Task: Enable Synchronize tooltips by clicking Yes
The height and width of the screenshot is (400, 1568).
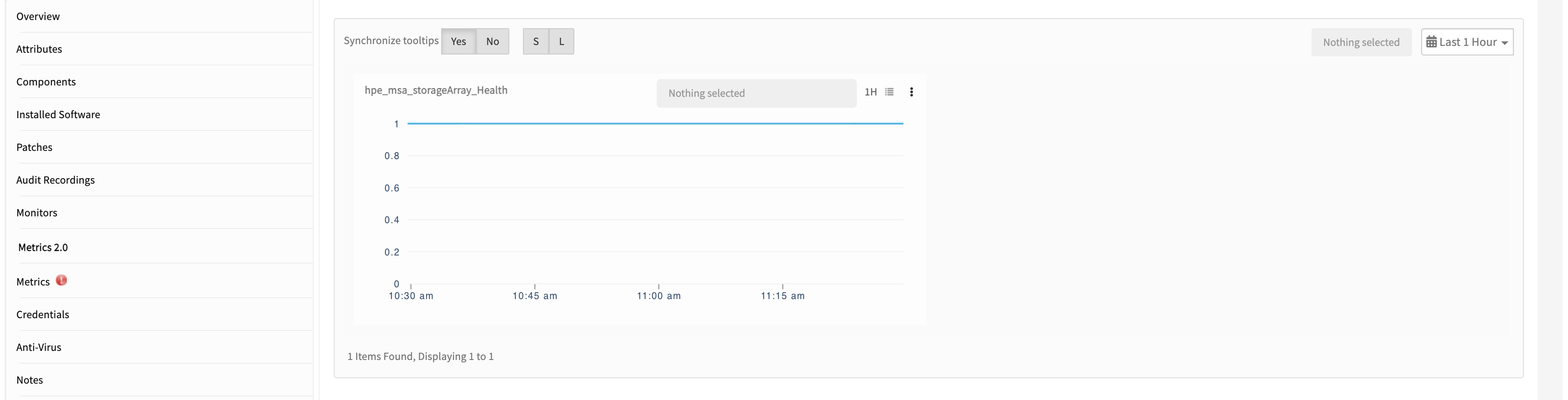Action: pyautogui.click(x=458, y=41)
